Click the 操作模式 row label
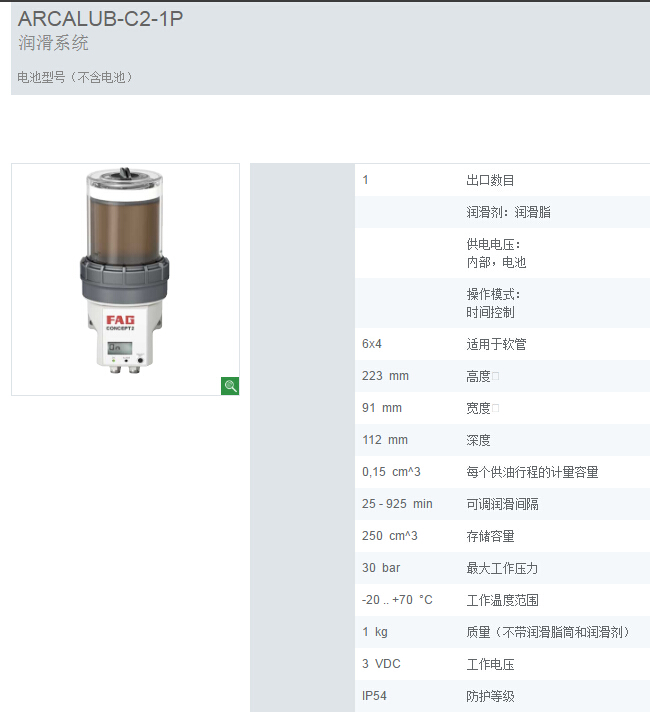Image resolution: width=650 pixels, height=712 pixels. coord(493,294)
